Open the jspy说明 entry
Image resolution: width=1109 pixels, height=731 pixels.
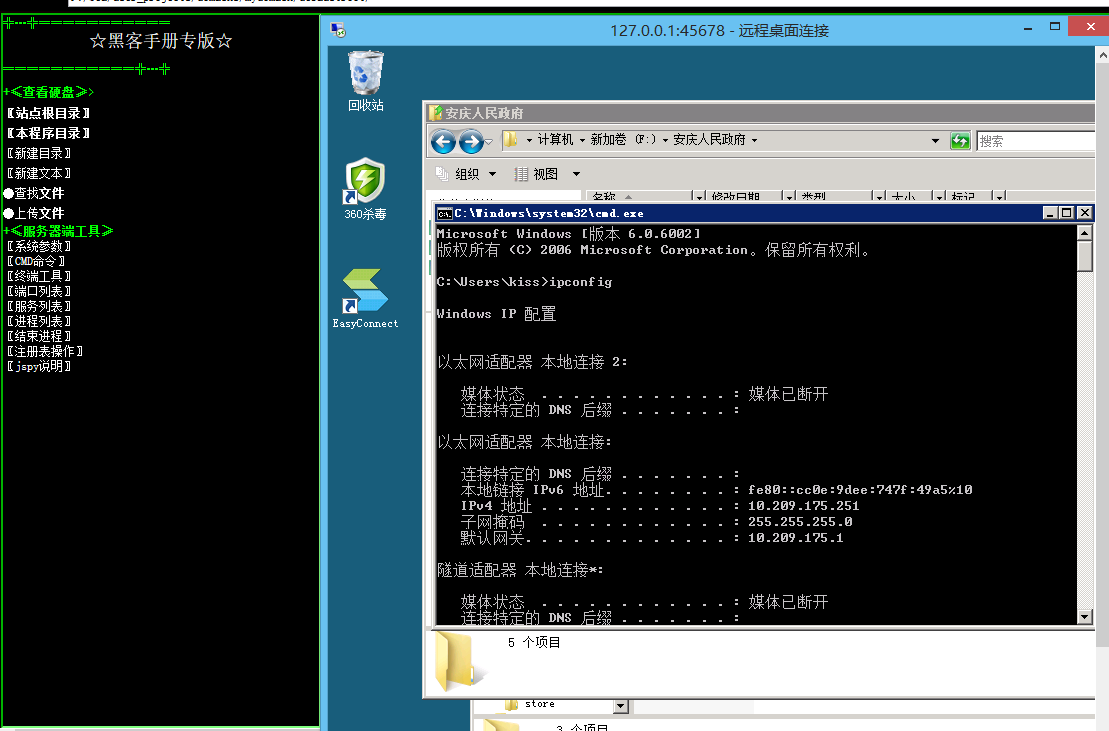tap(39, 366)
